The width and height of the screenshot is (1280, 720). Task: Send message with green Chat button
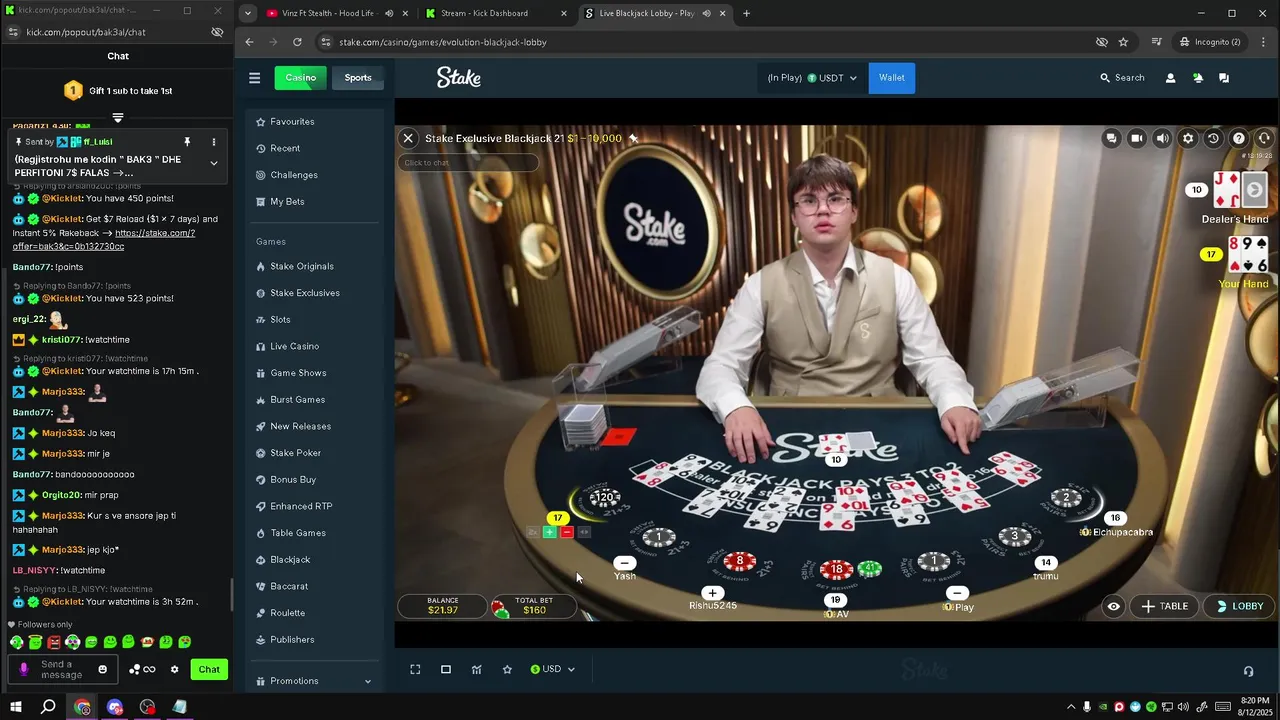click(209, 669)
